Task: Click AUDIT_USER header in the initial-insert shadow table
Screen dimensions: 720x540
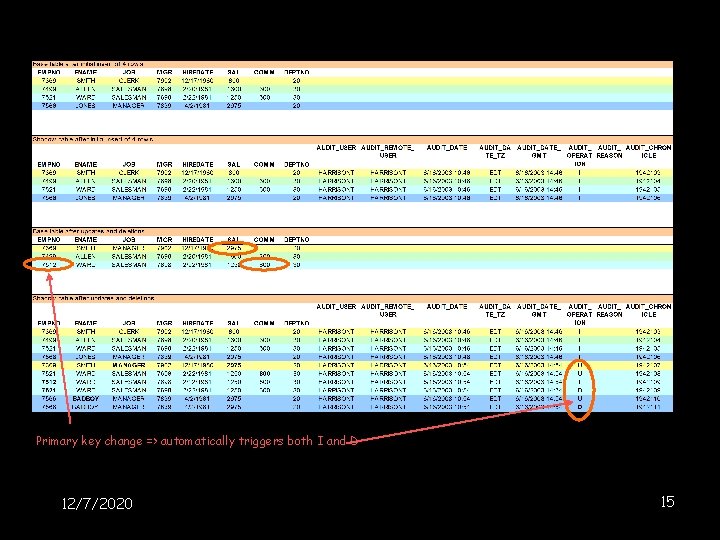Action: 336,148
